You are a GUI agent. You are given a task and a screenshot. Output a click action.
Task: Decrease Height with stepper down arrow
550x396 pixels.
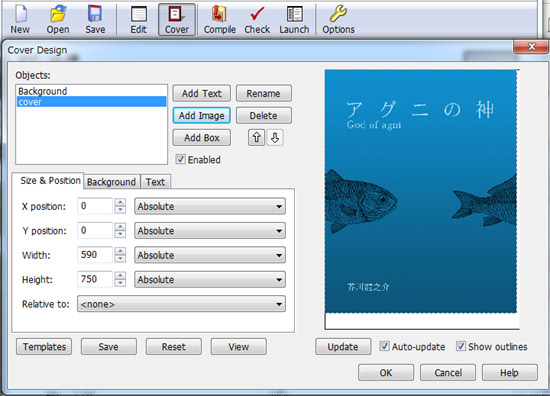click(x=120, y=283)
